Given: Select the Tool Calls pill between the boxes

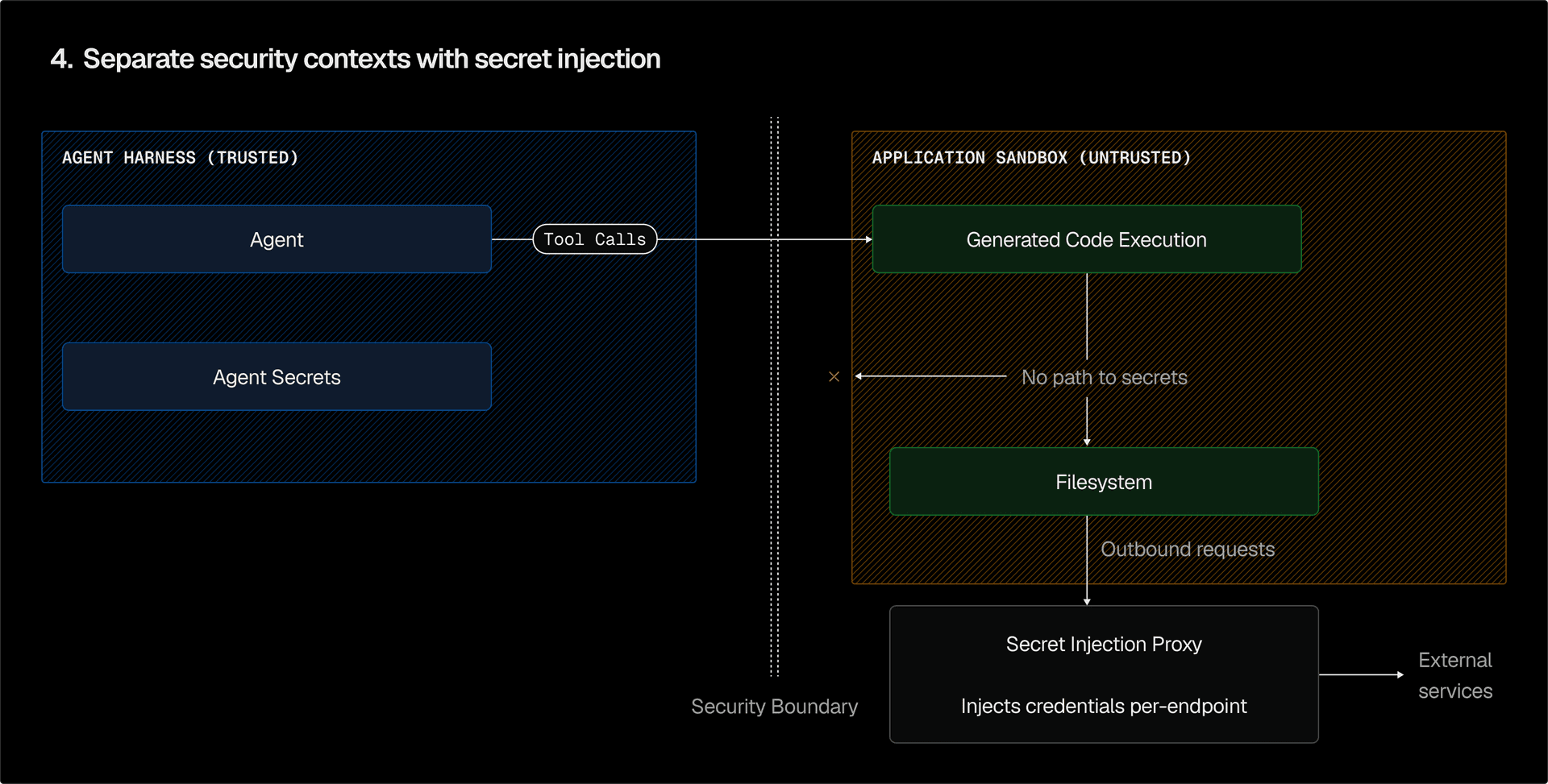Looking at the screenshot, I should coord(594,239).
